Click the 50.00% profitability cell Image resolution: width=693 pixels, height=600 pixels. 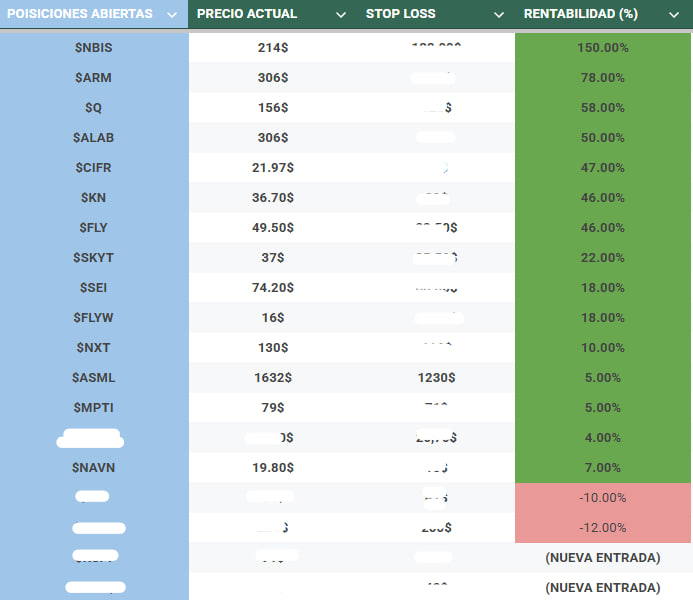tap(603, 138)
